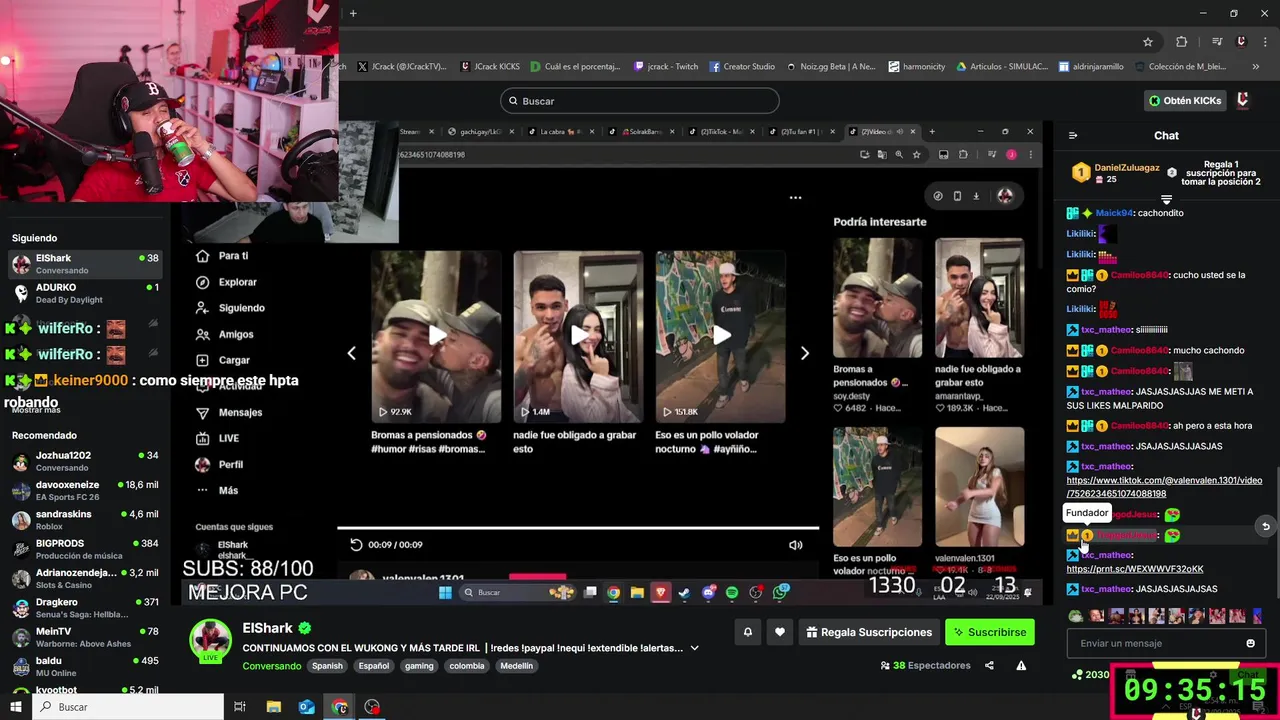Screen dimensions: 1280x720
Task: Open the tiktok.com video link in chat
Action: pos(1164,487)
